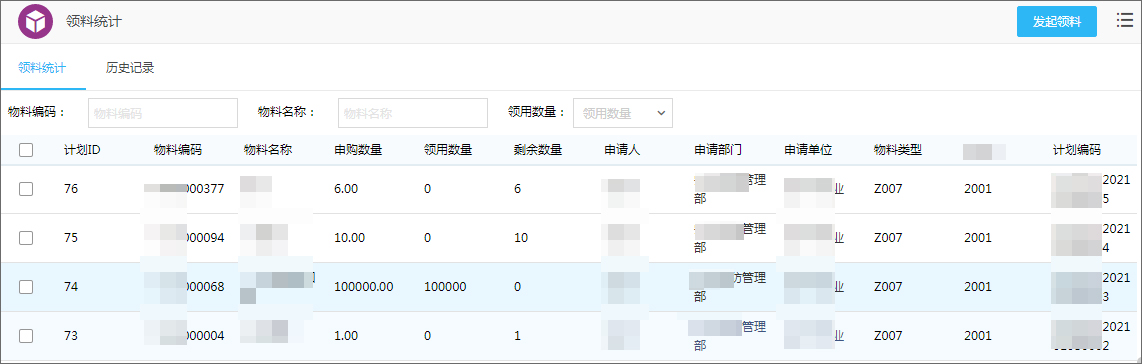
Task: Click the 物料编码 column header
Action: 178,150
